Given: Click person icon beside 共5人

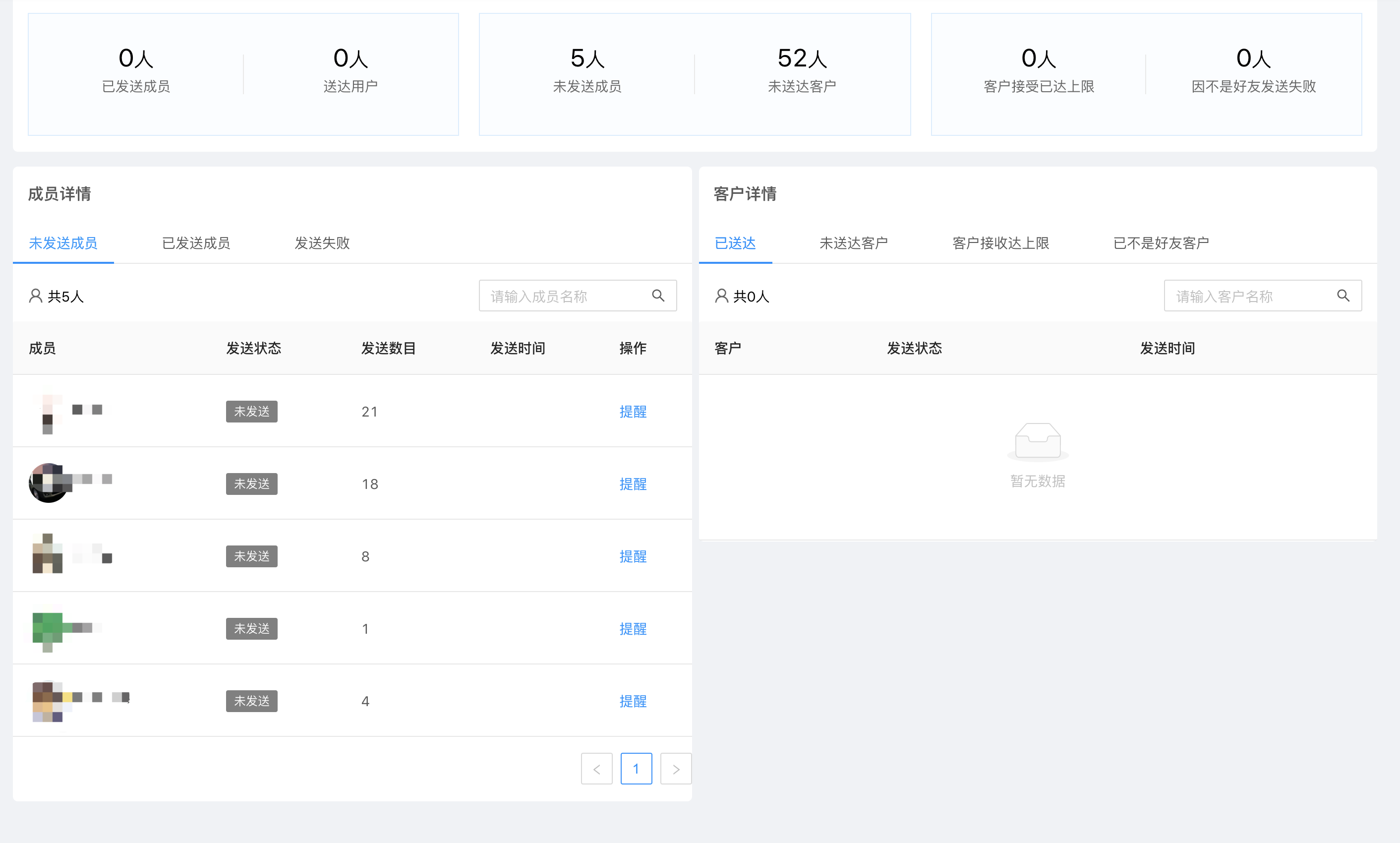Looking at the screenshot, I should 36,296.
